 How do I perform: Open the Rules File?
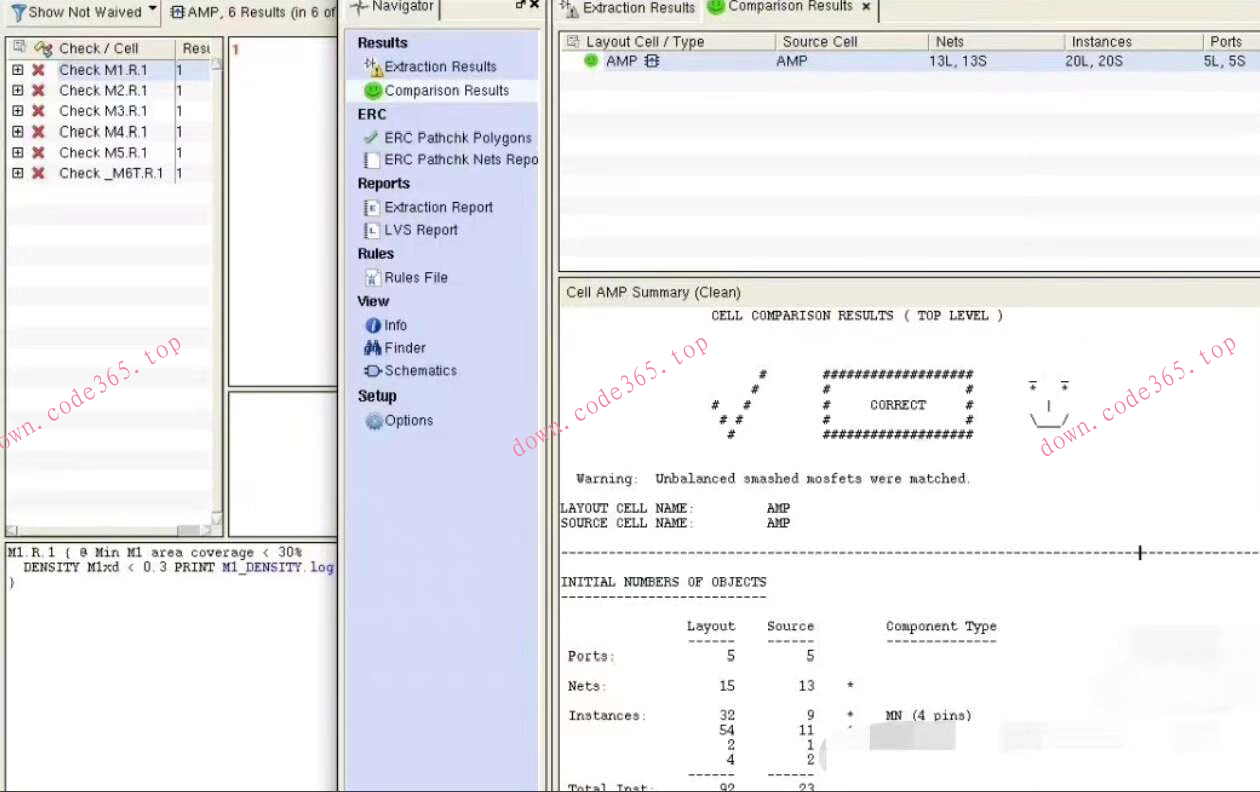tap(415, 278)
